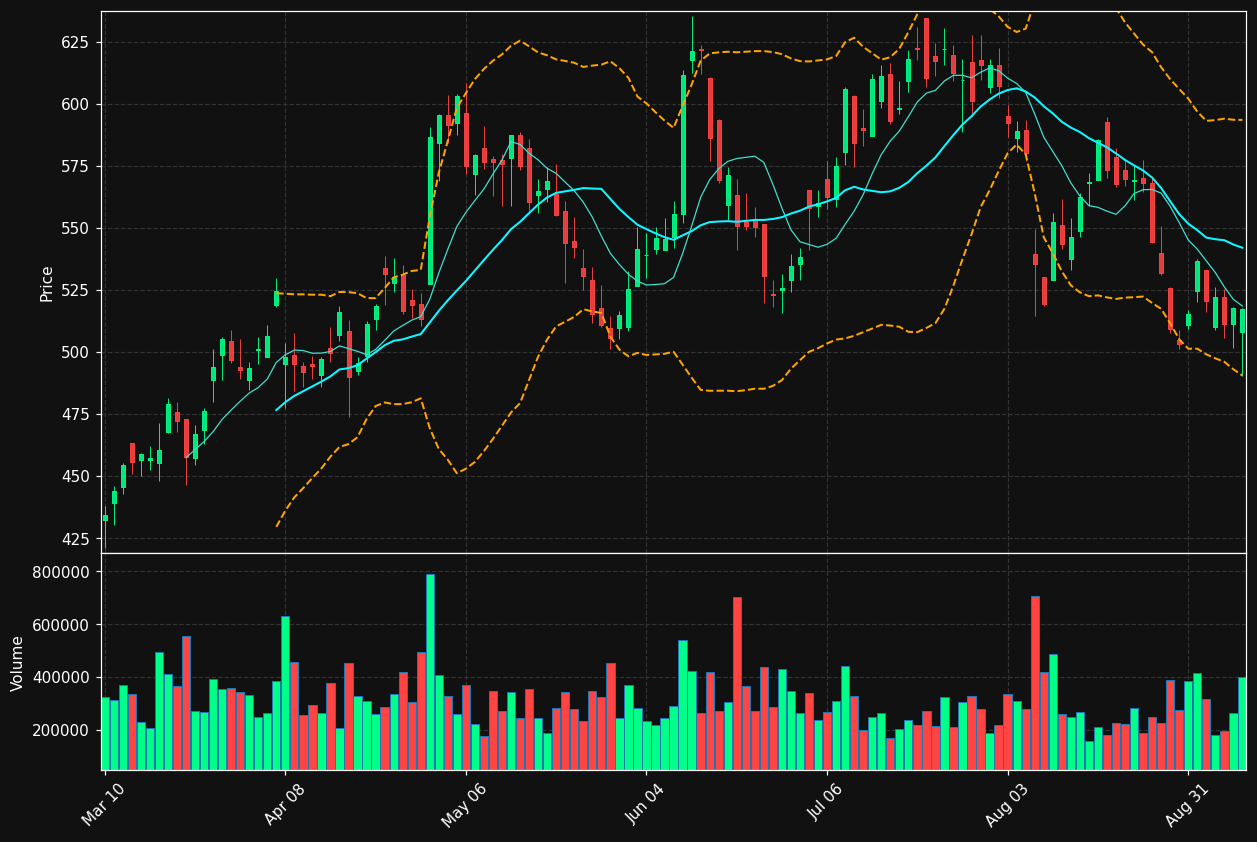Select the 500 price axis label
This screenshot has height=842, width=1257.
coord(75,353)
